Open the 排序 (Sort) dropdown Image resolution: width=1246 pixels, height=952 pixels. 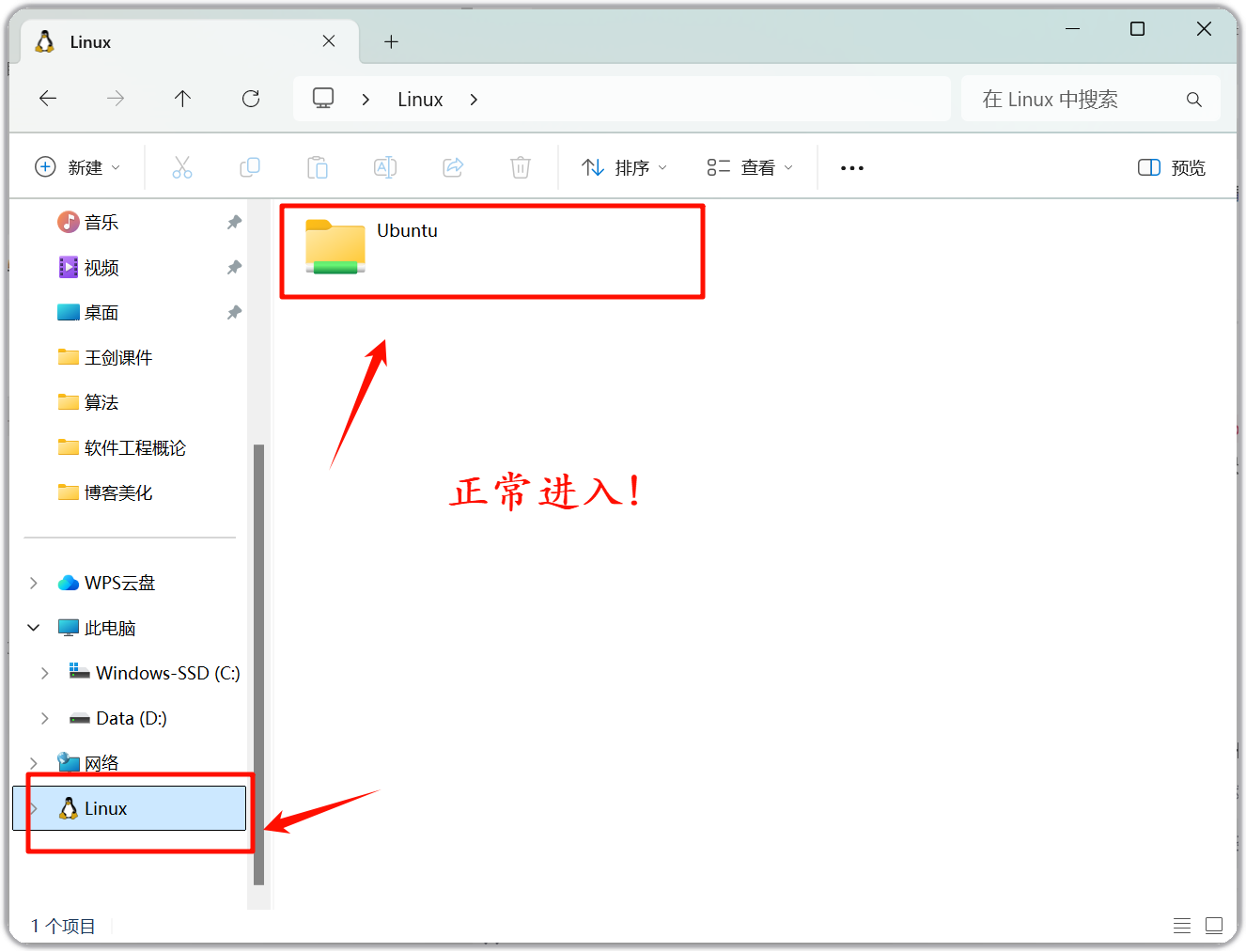click(624, 167)
